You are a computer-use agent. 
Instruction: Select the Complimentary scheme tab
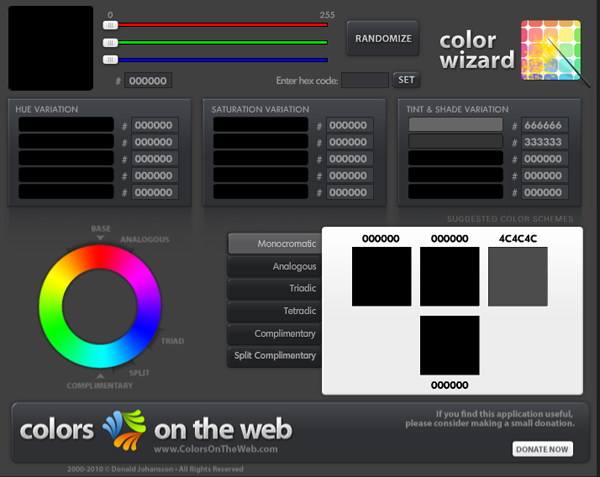pos(275,334)
